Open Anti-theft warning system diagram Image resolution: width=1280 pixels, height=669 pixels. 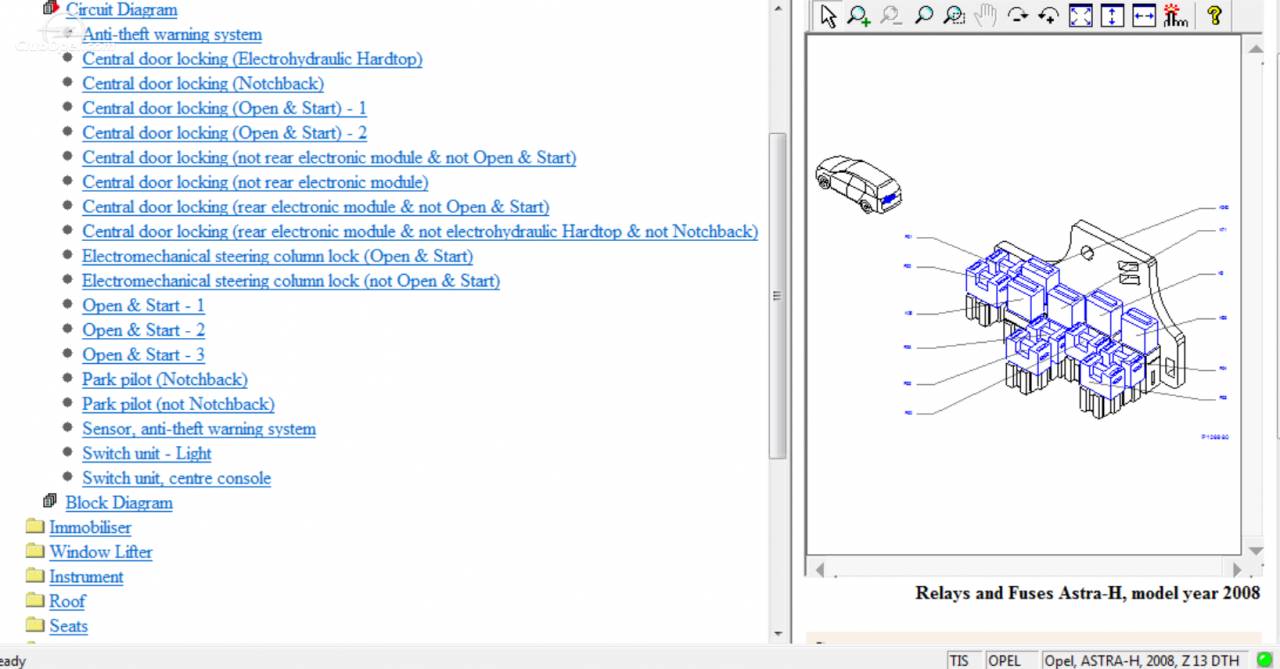click(172, 34)
